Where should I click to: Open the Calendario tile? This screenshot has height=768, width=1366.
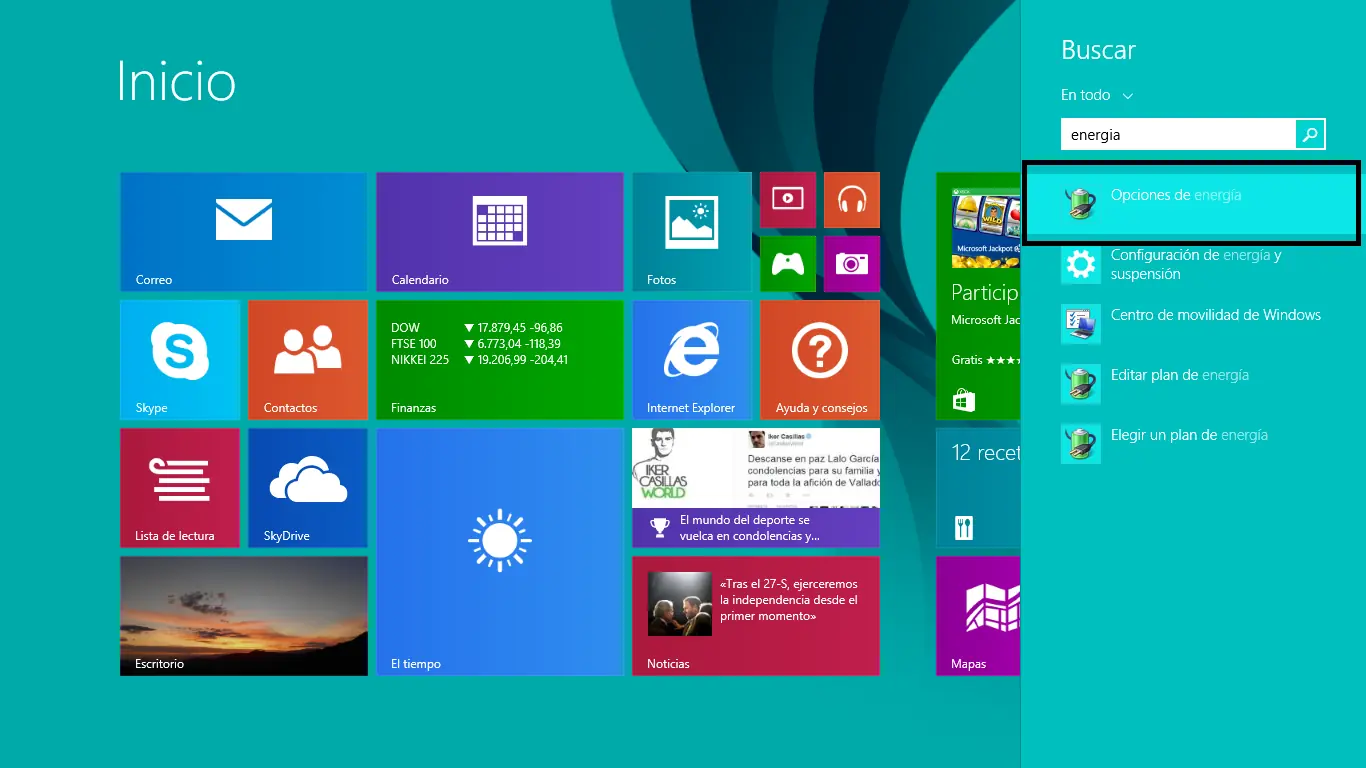[x=500, y=232]
